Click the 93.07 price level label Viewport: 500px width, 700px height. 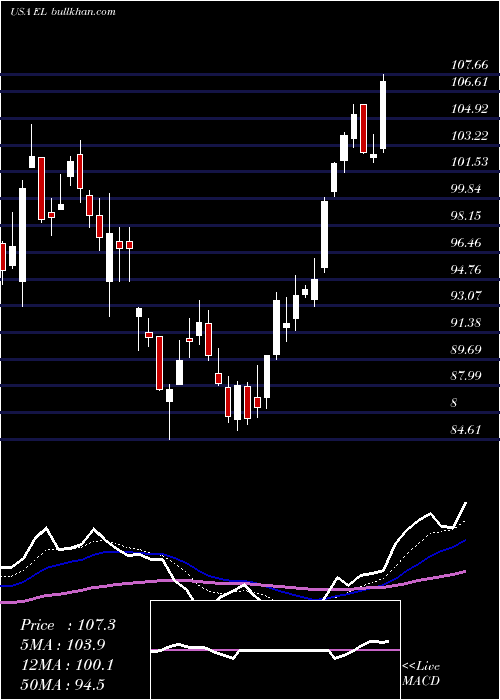(x=466, y=296)
